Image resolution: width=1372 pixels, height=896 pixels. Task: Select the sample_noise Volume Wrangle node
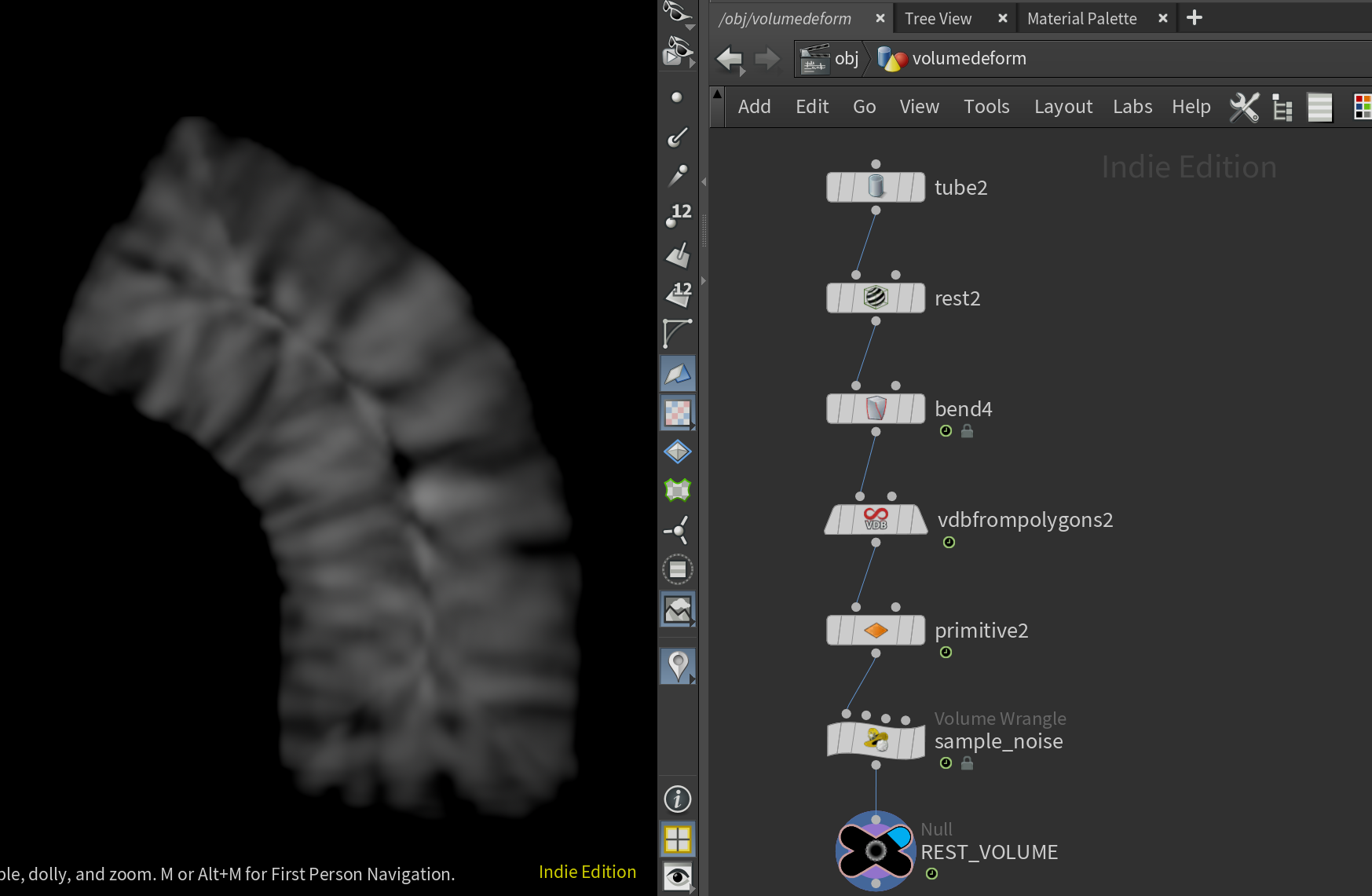pyautogui.click(x=876, y=741)
